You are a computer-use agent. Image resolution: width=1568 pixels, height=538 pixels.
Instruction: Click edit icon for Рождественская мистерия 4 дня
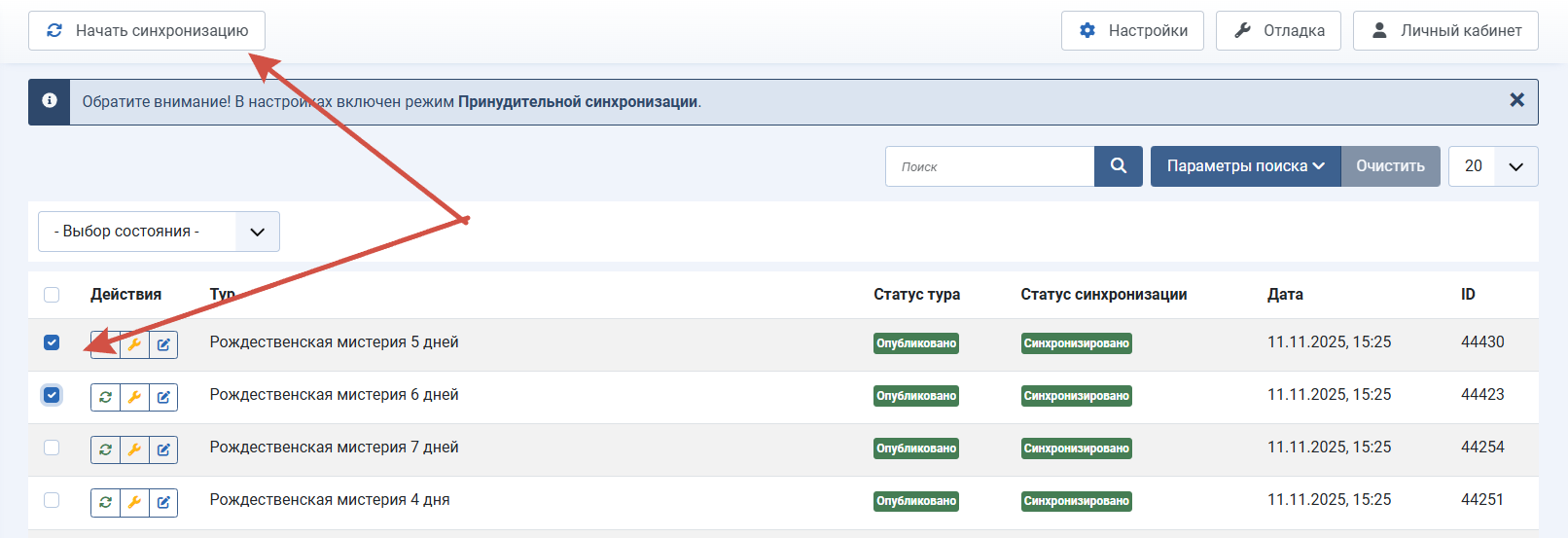(x=163, y=502)
